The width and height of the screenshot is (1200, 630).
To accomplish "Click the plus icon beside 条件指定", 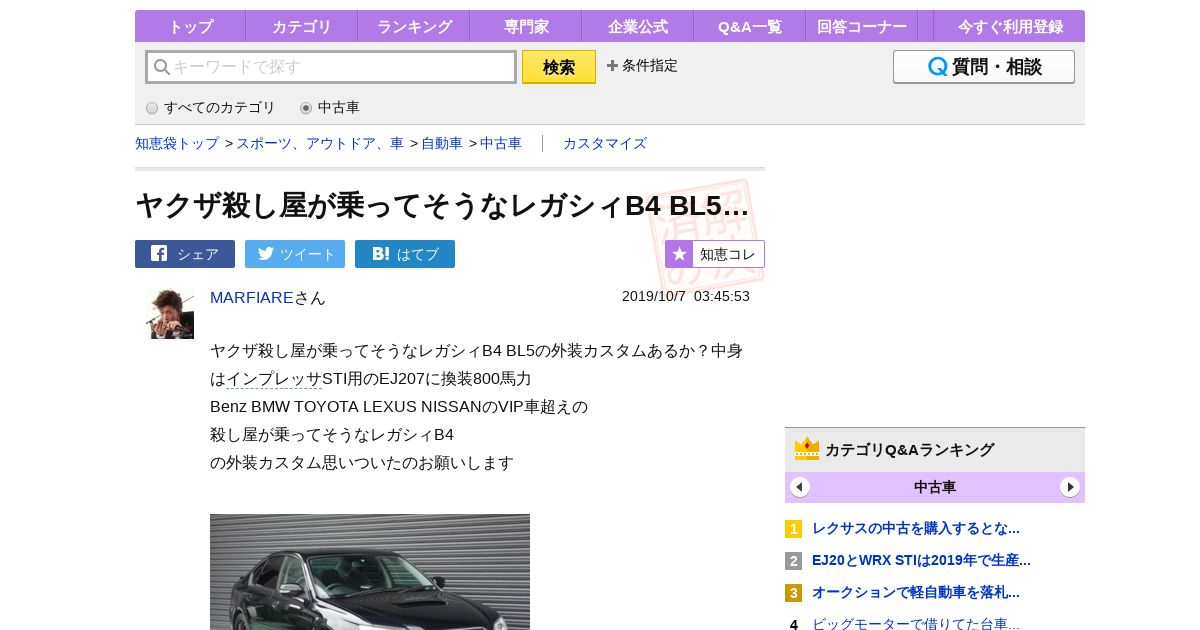I will 612,66.
